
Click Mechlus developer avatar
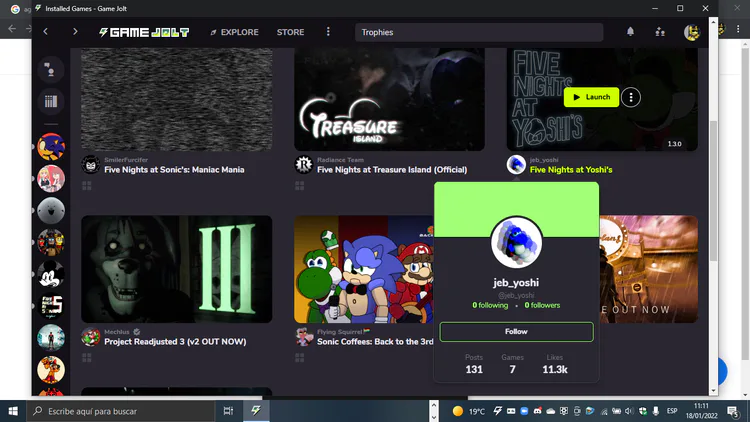point(90,337)
